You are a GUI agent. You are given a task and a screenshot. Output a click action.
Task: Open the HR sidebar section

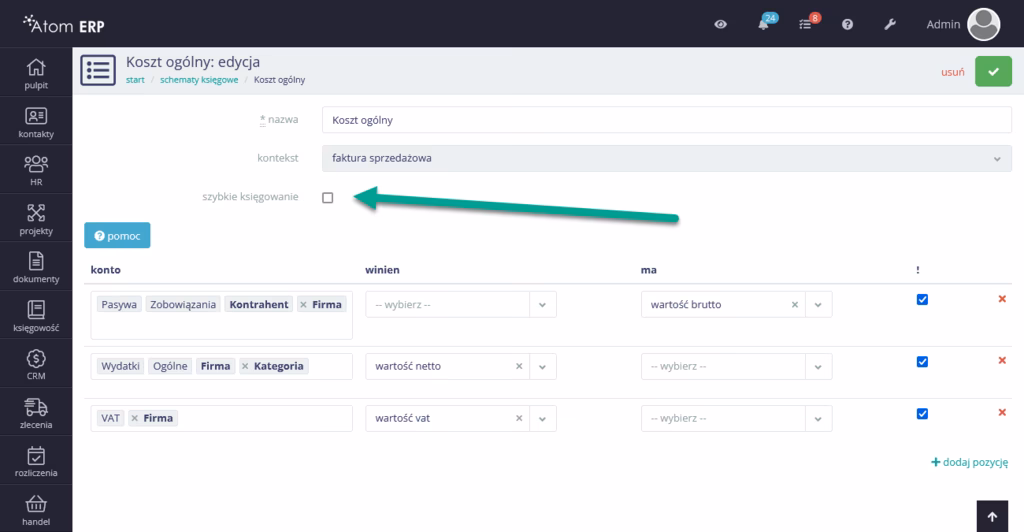point(36,169)
